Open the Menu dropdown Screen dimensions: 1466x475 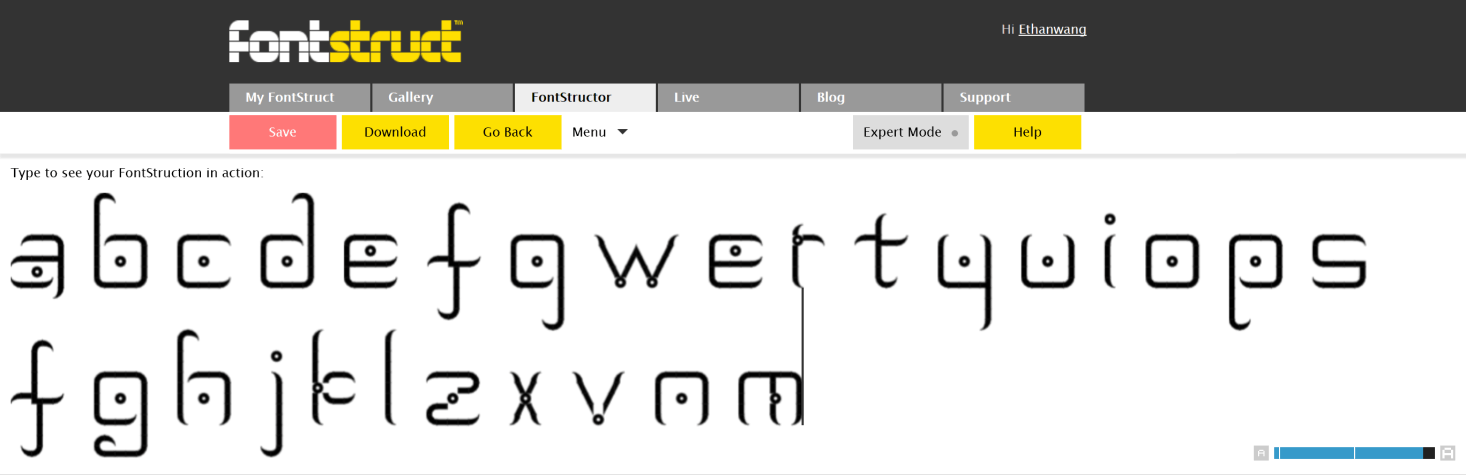click(x=599, y=132)
